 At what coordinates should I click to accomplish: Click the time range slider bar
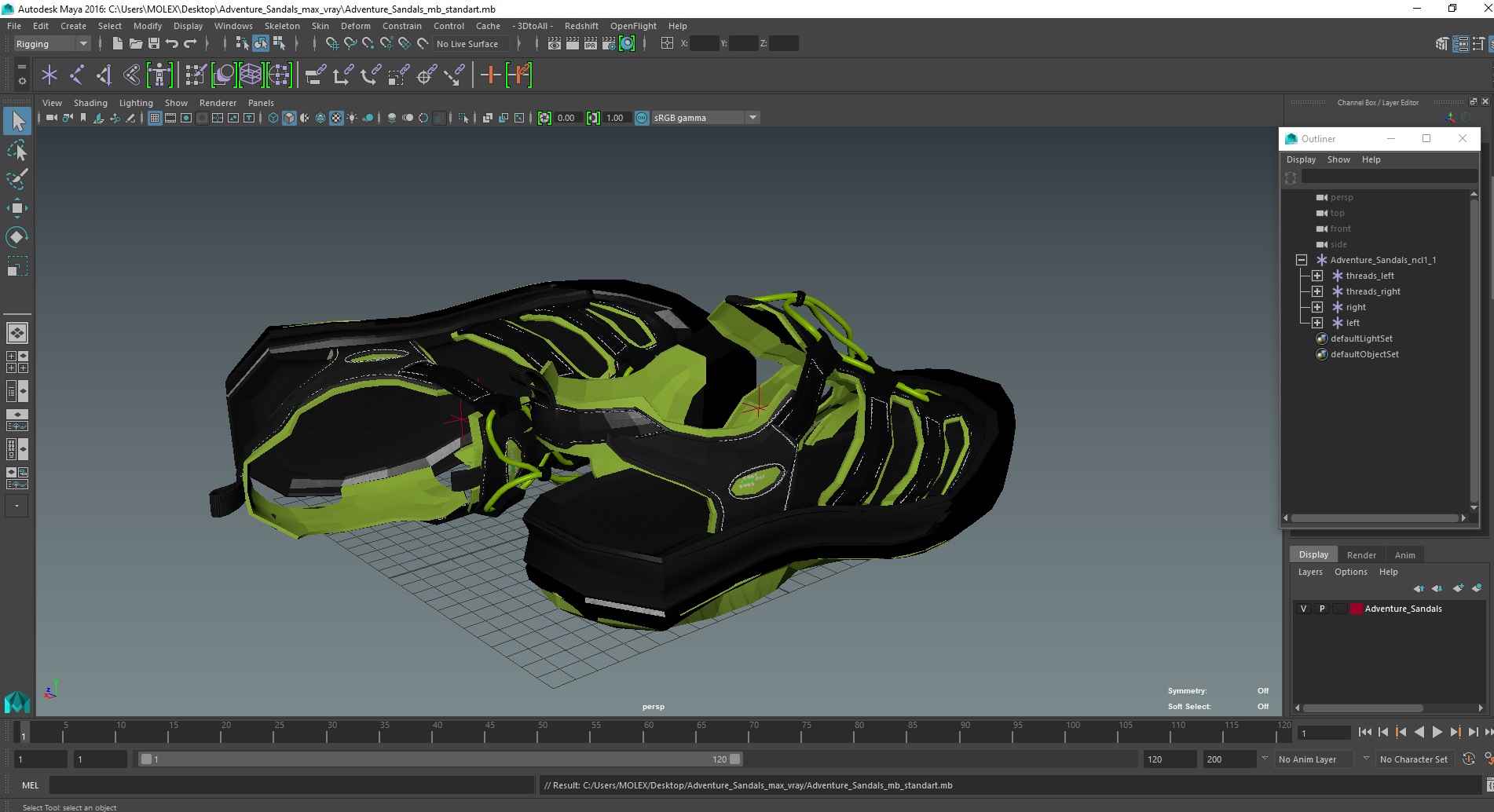click(440, 759)
